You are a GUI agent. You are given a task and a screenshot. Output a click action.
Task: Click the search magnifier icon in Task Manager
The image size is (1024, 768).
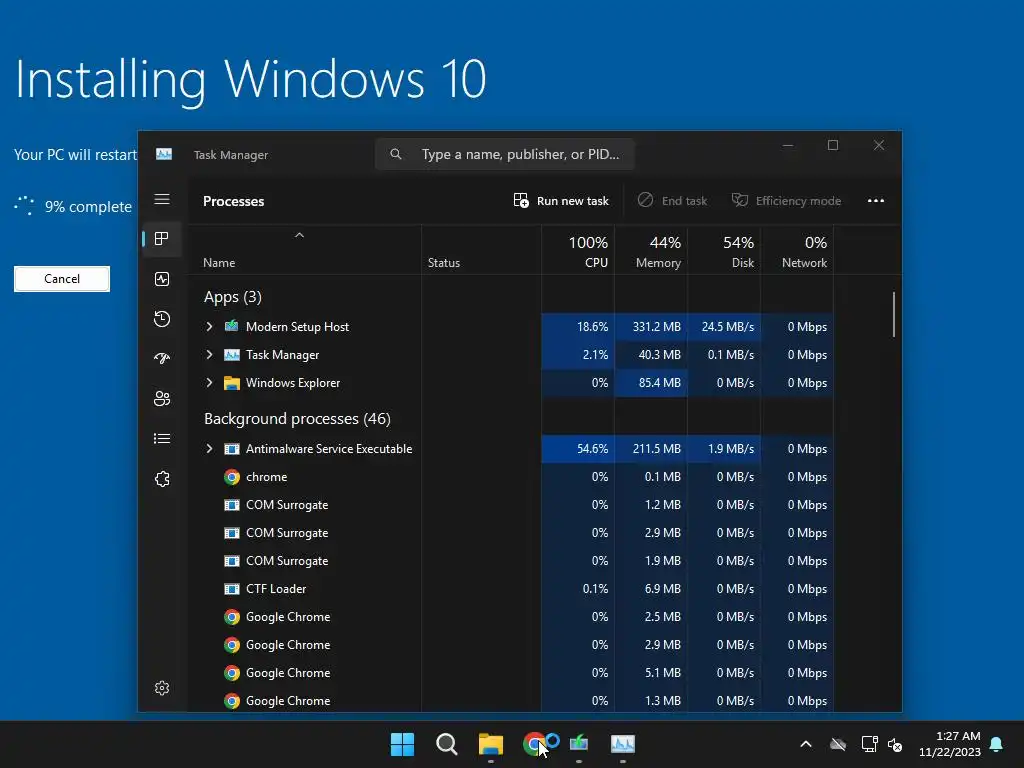396,154
